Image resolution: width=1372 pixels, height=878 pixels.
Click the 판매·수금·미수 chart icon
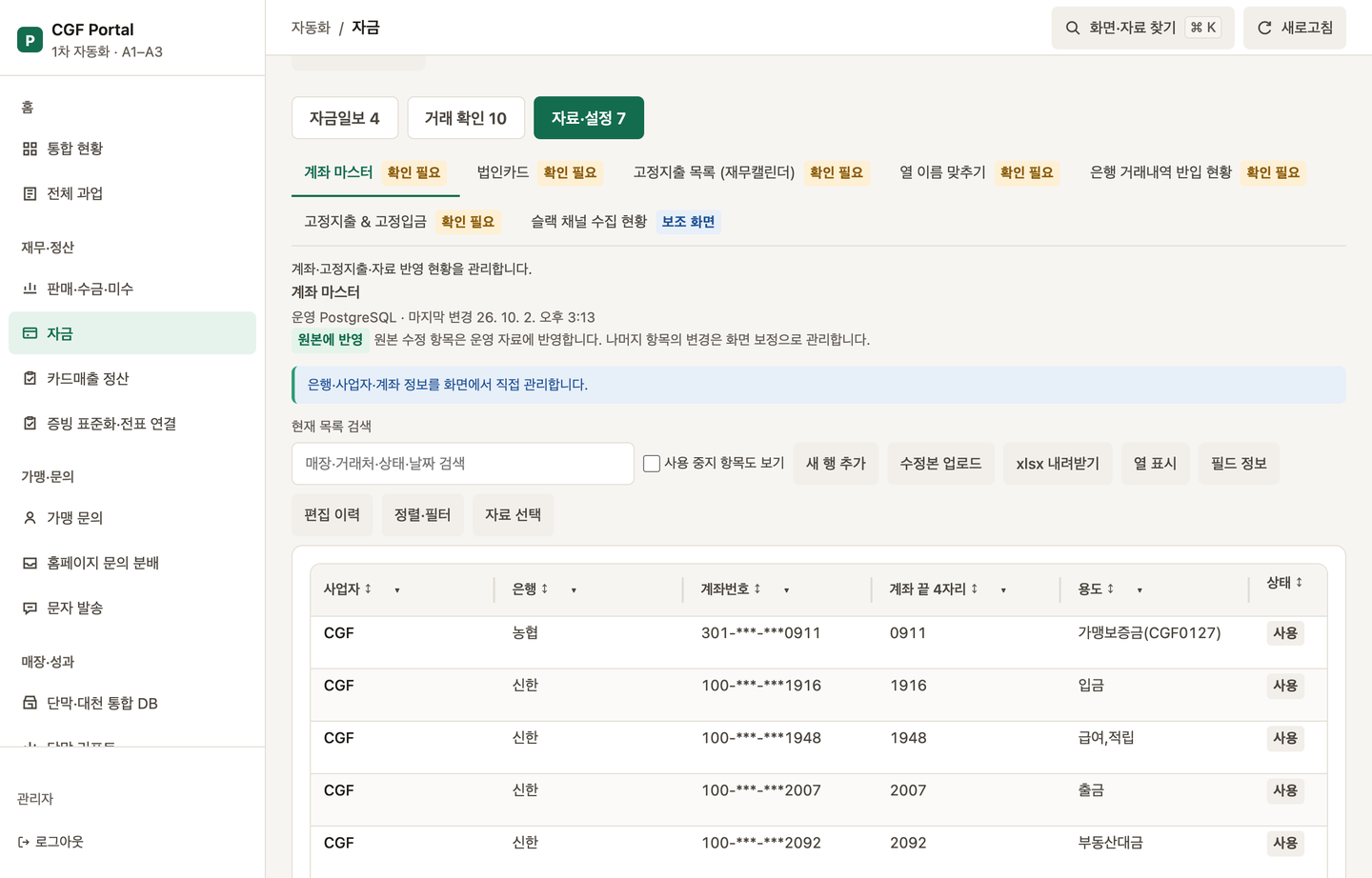[30, 289]
